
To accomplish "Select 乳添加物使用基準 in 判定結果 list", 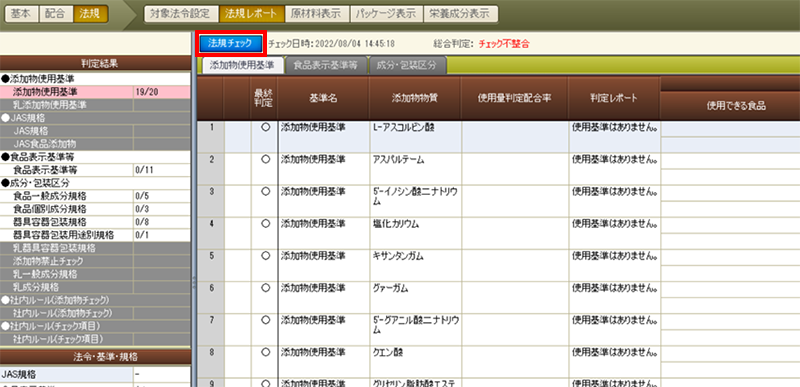I will 95,105.
